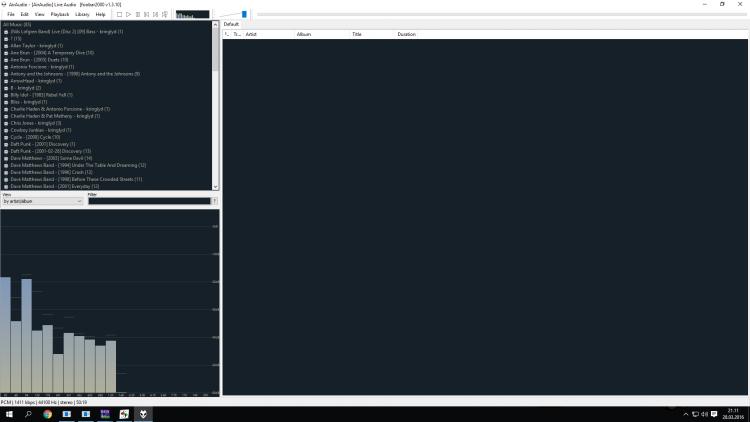The height and width of the screenshot is (422, 750).
Task: Select the Default playlist tab
Action: click(x=232, y=24)
